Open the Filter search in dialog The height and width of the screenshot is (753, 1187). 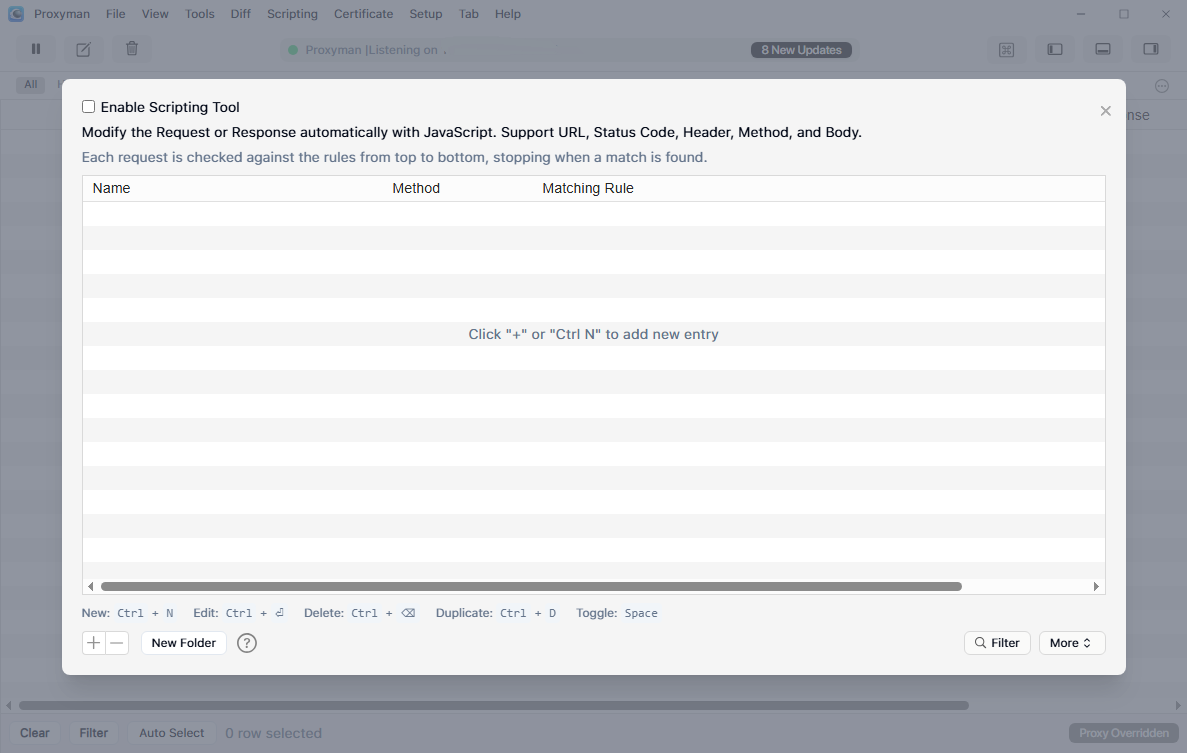coord(997,643)
